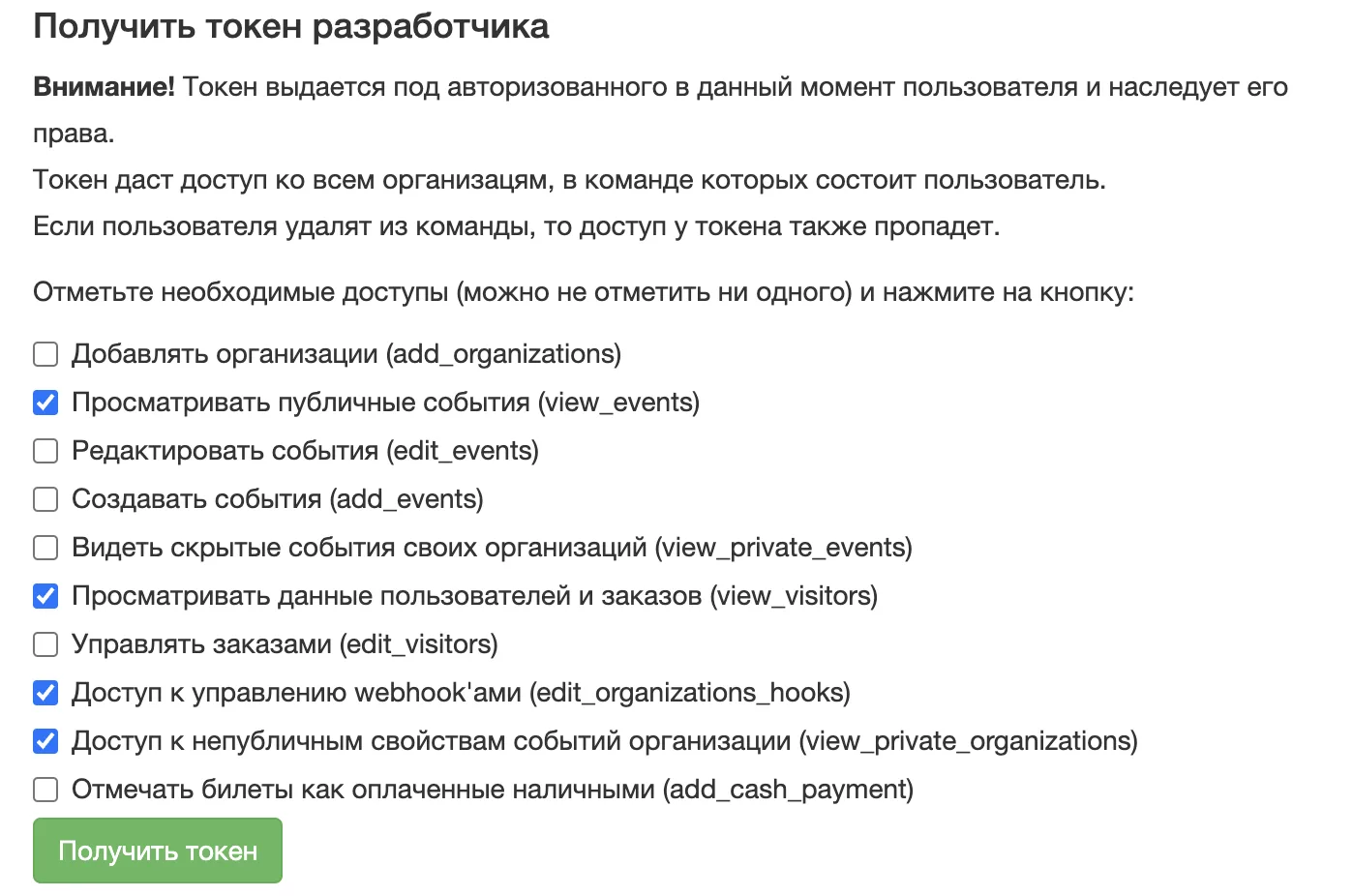
Task: Tick the add_cash_payment checkbox
Action: tap(45, 790)
